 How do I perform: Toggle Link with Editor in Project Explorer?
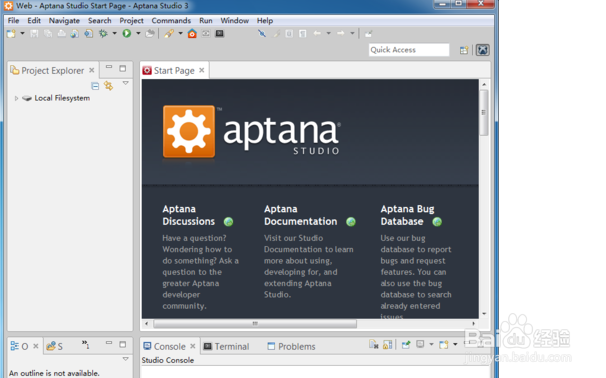108,86
